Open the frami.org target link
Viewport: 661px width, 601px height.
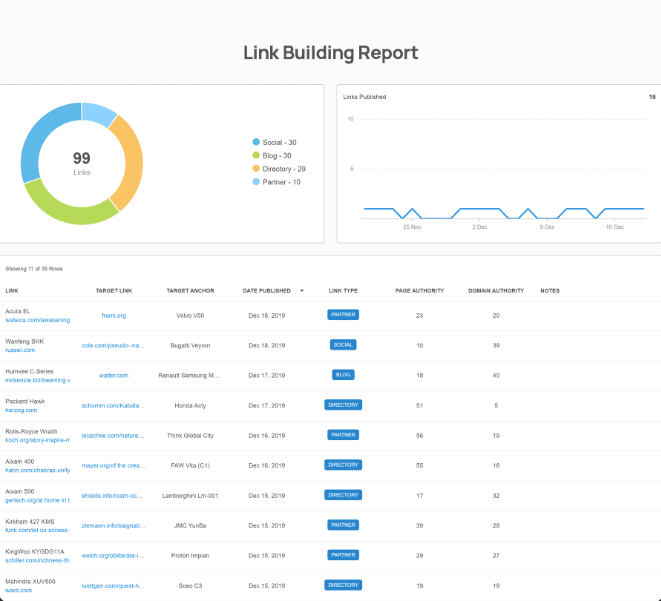pos(113,315)
